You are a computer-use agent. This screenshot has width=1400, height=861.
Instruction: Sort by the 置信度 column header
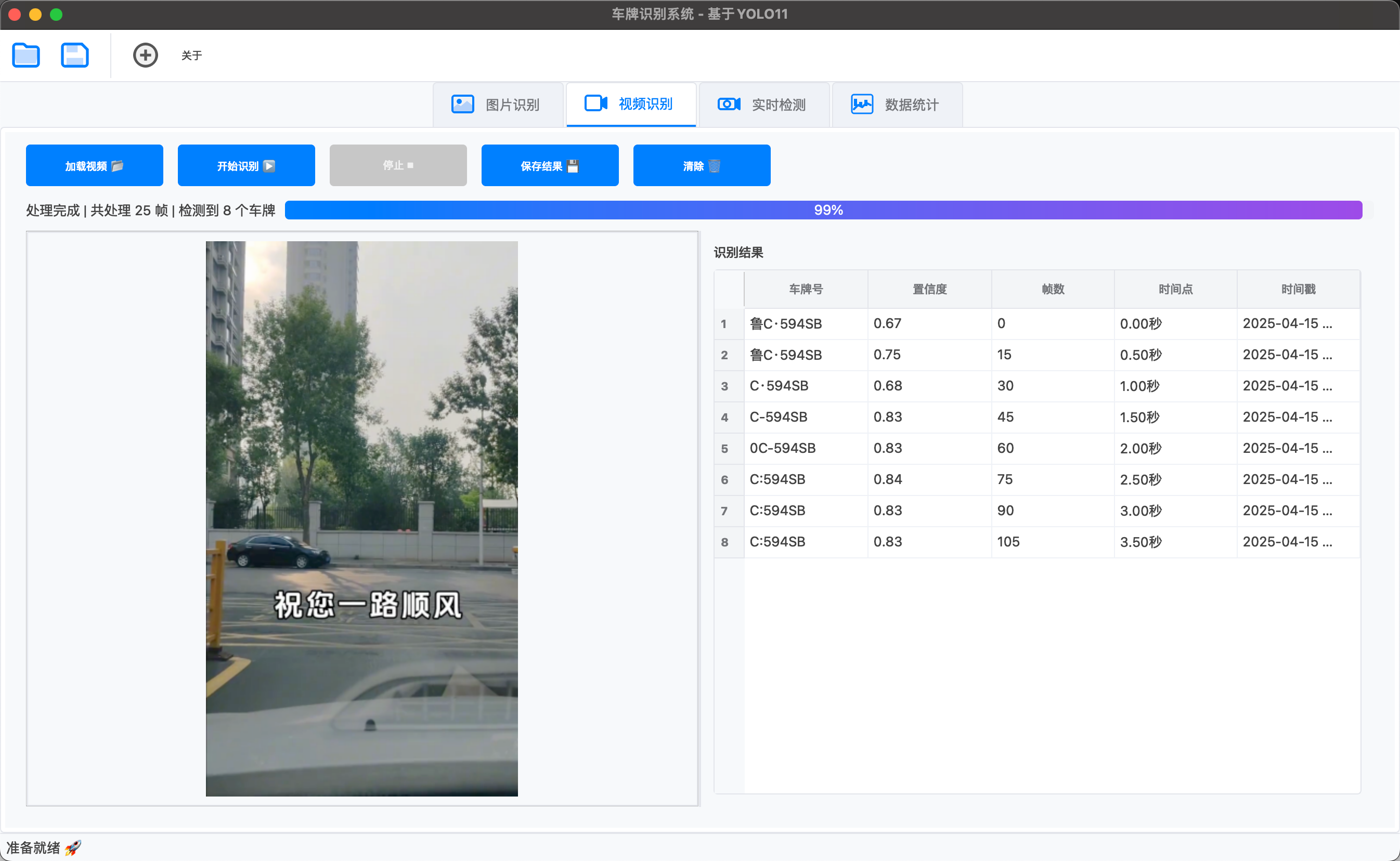click(x=929, y=289)
